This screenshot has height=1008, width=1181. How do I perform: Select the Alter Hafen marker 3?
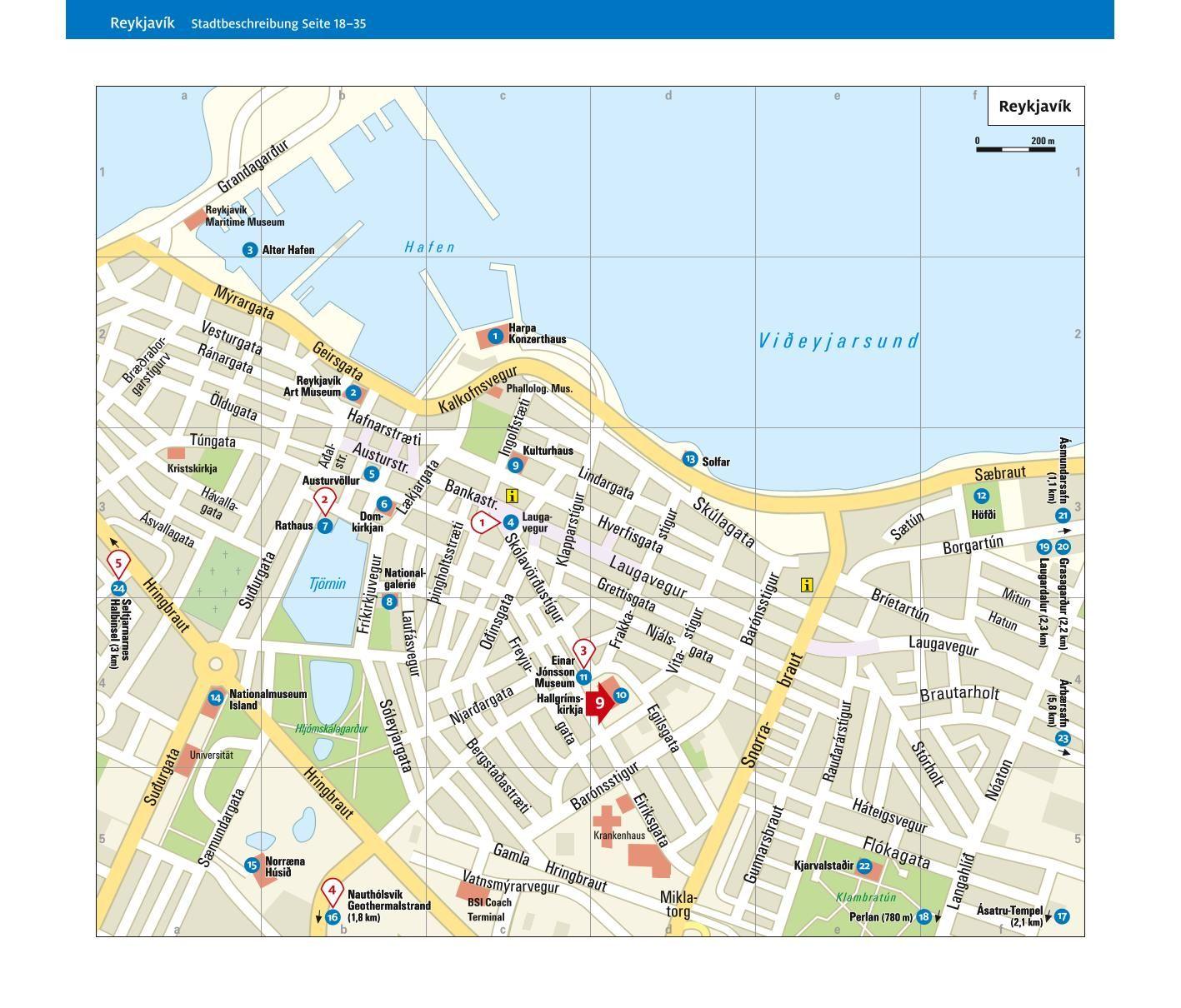point(249,250)
